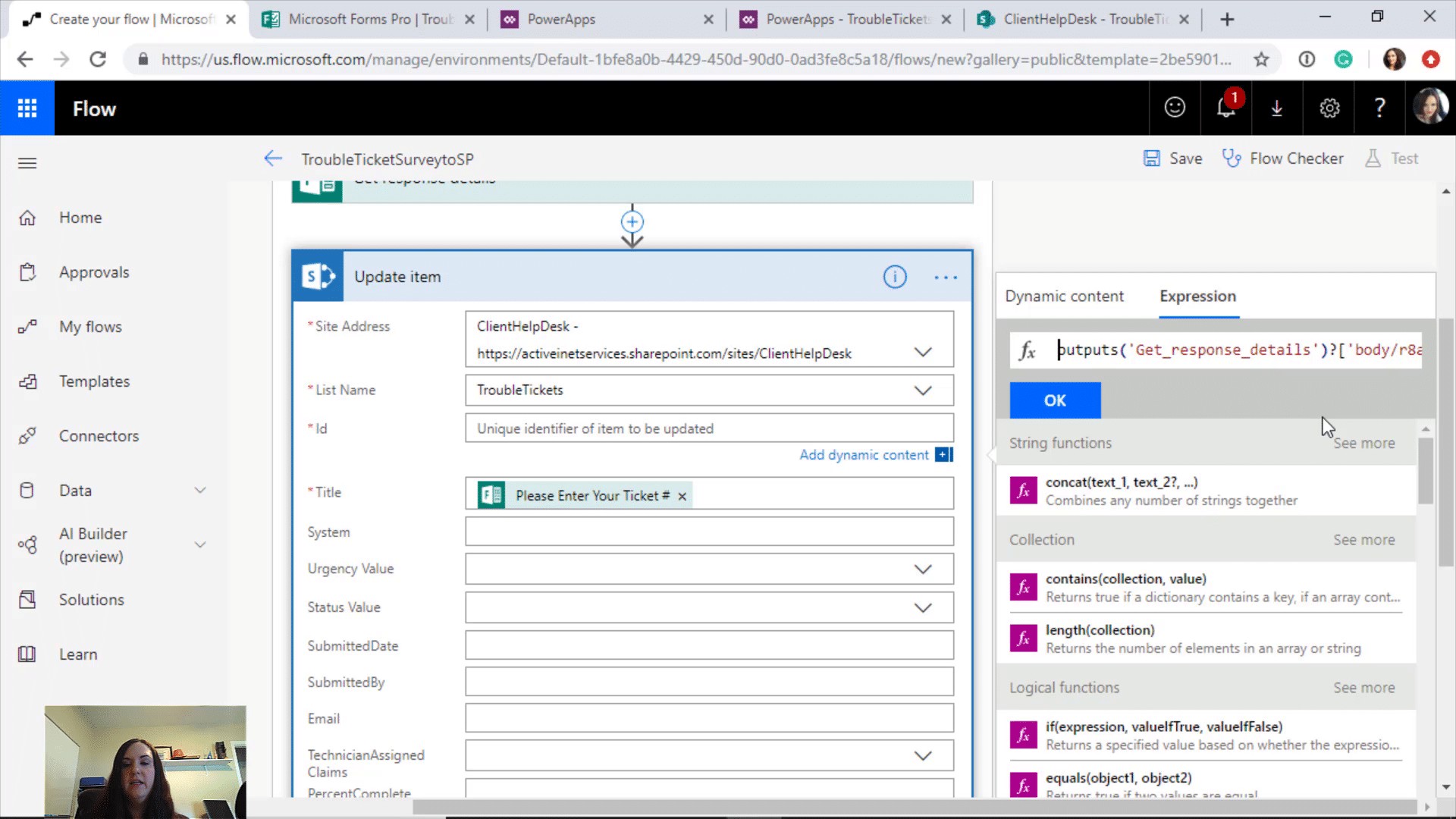Switch to the Dynamic content tab
Viewport: 1456px width, 819px height.
click(x=1064, y=297)
